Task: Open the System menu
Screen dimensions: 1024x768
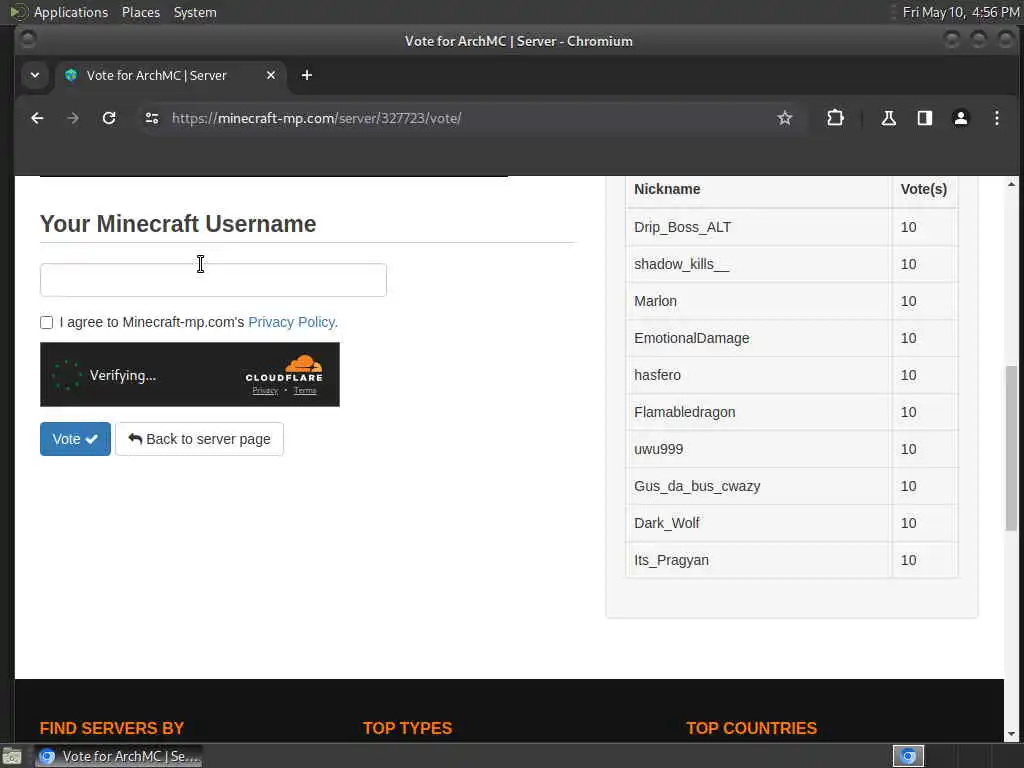Action: (x=195, y=12)
